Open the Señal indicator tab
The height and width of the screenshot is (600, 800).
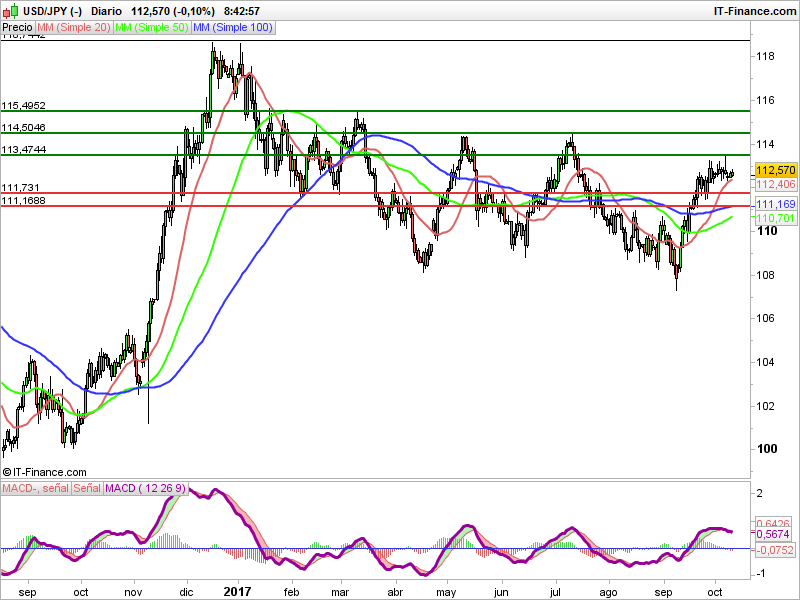click(x=87, y=488)
